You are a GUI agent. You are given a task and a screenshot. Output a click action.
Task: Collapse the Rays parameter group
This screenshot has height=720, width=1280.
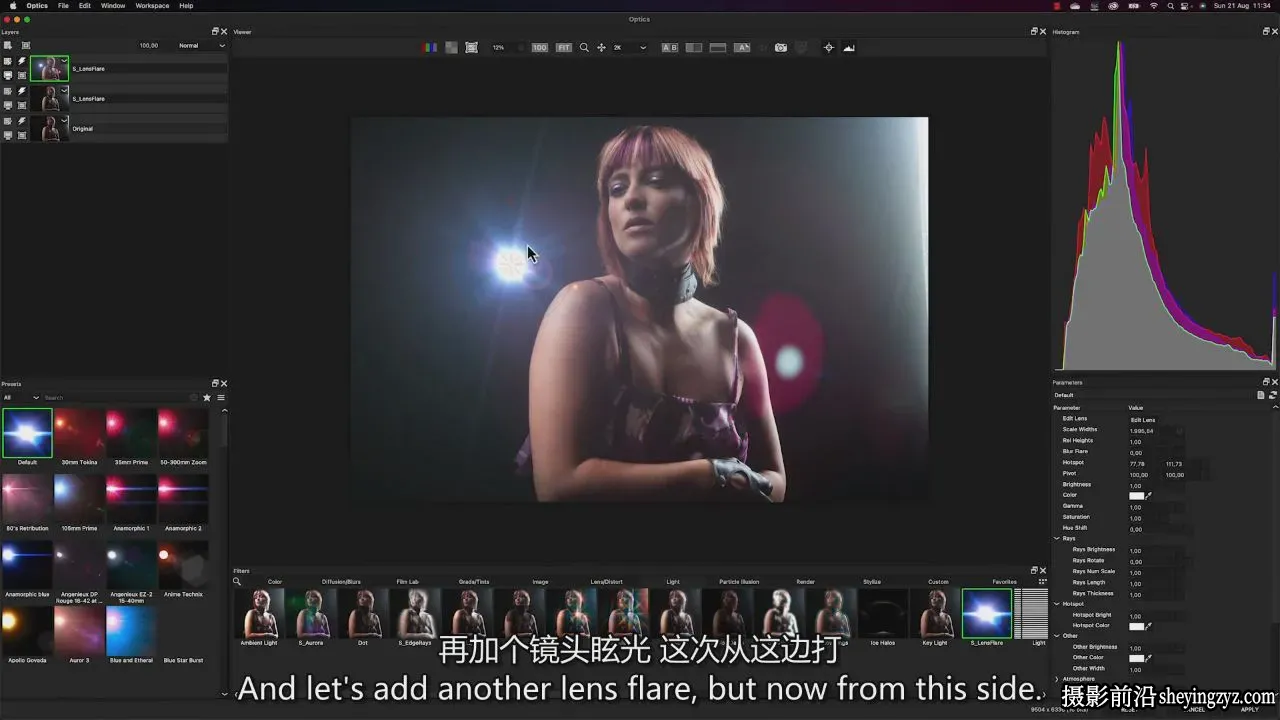(x=1057, y=538)
